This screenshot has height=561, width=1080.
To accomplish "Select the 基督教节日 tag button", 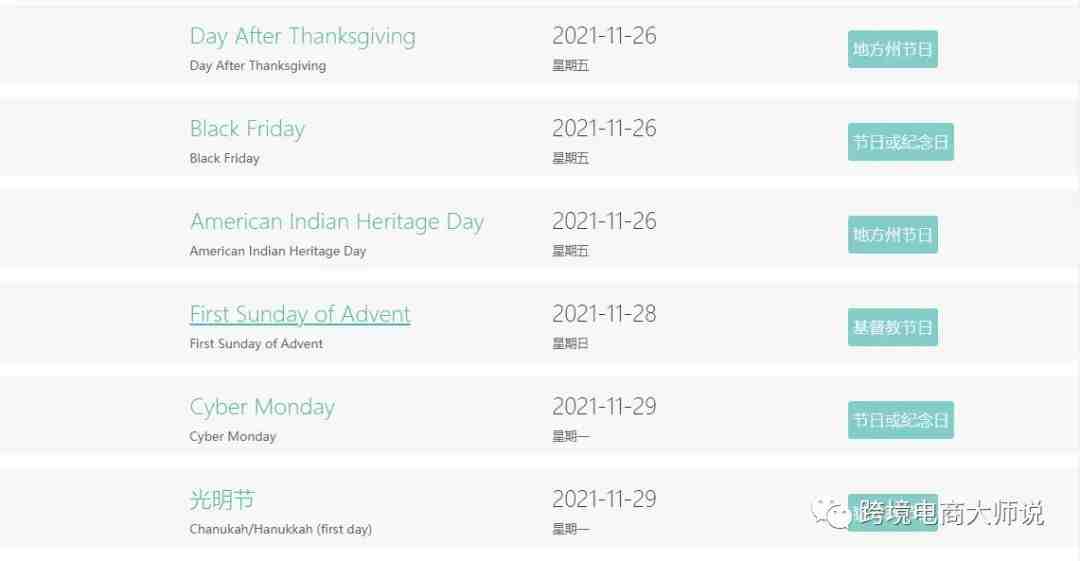I will tap(893, 327).
